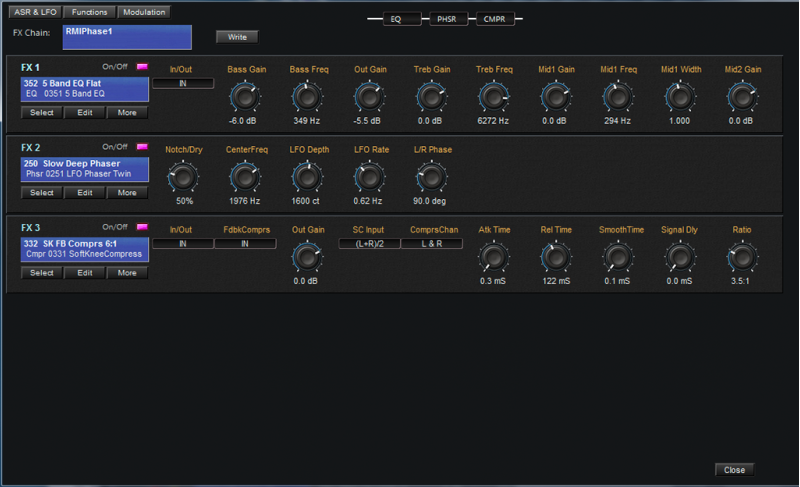Click the CMPR block in signal chain
This screenshot has width=800, height=487.
click(493, 19)
